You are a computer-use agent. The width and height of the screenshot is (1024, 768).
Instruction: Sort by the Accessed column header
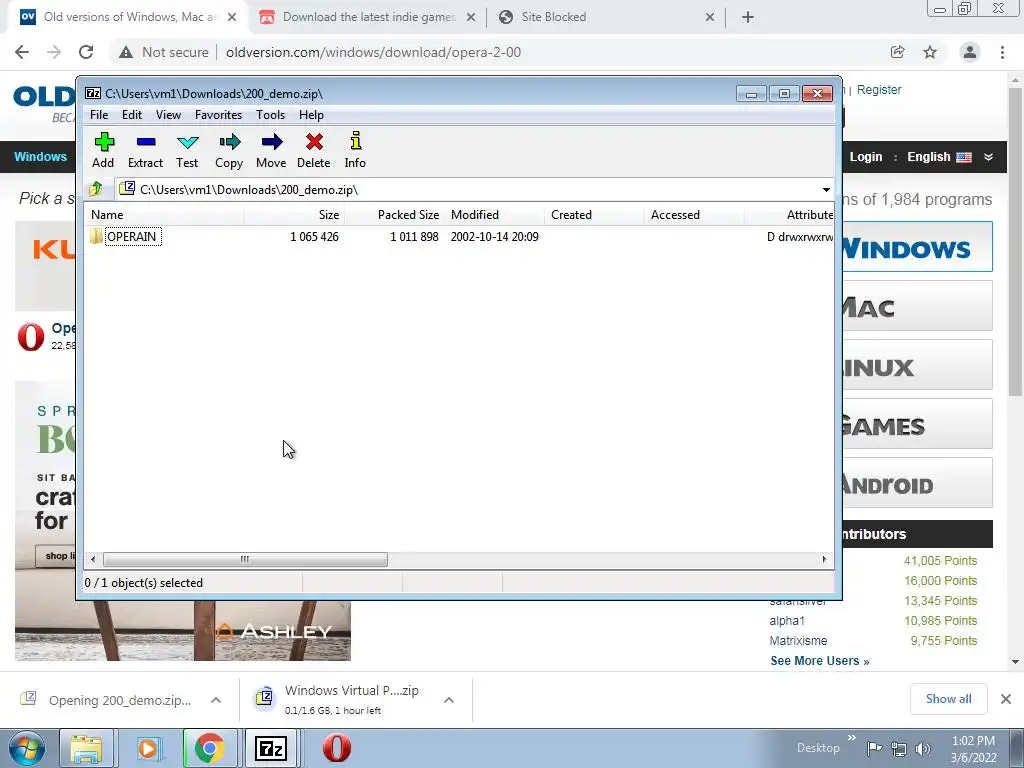tap(694, 215)
